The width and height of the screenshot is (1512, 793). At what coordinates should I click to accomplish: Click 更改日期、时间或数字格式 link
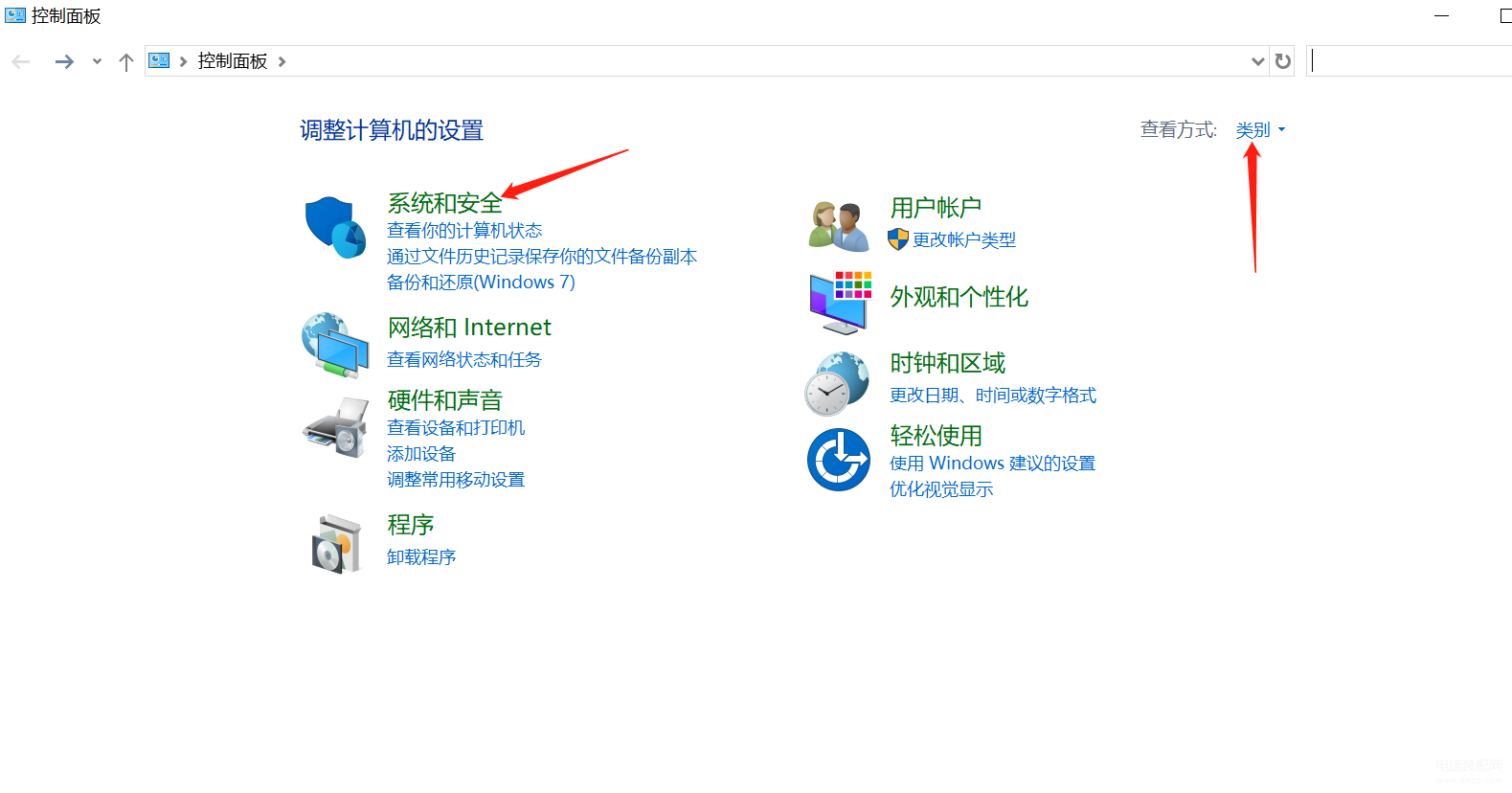tap(993, 396)
